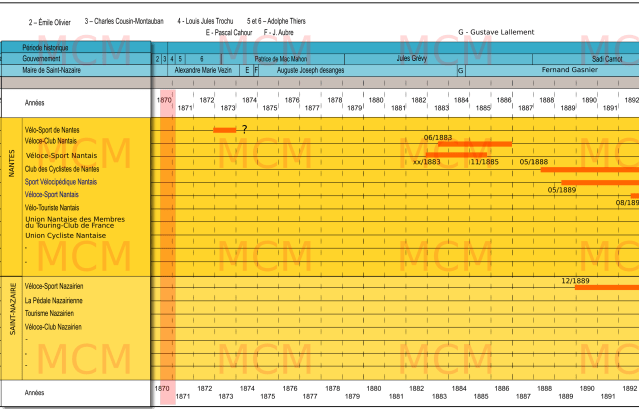639x409 pixels.
Task: Select the Alexandre Marie Vezin mayor cell
Action: click(x=203, y=71)
